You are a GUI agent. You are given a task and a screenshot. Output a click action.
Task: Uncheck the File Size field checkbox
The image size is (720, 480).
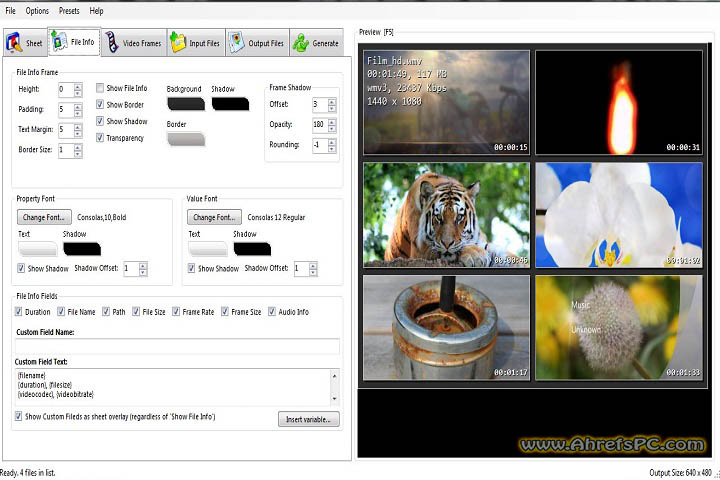[136, 311]
